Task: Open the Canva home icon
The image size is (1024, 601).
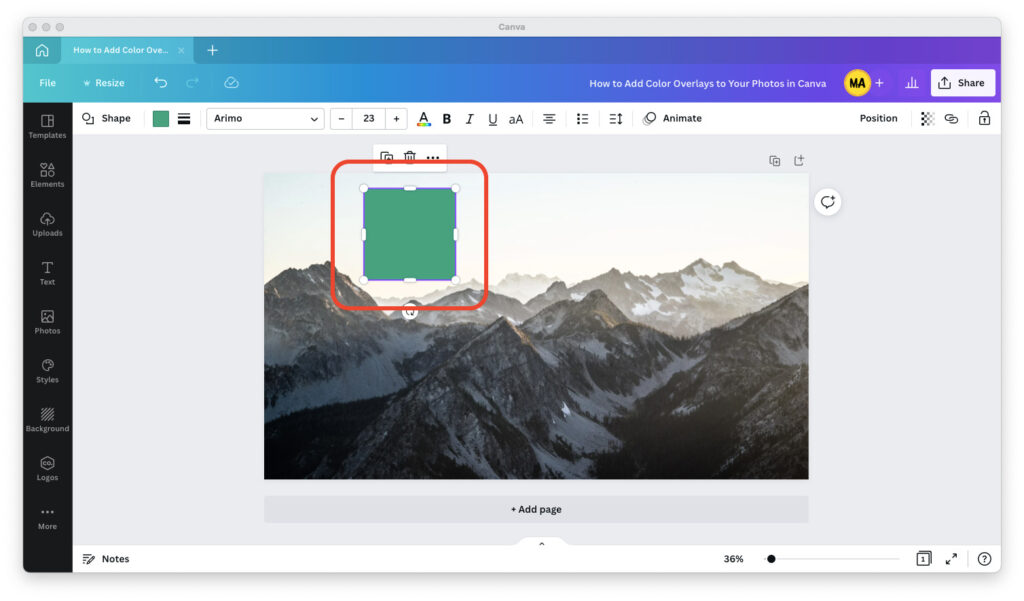Action: click(42, 50)
